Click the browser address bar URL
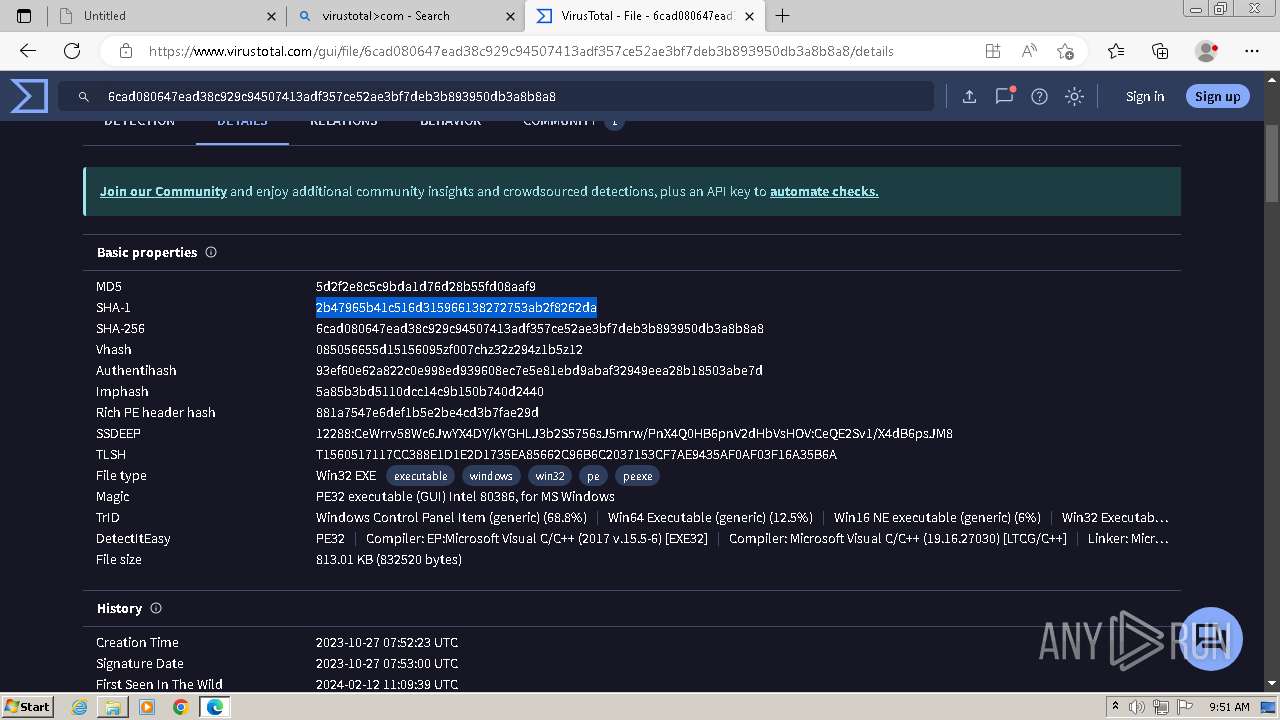The image size is (1280, 720). tap(521, 51)
